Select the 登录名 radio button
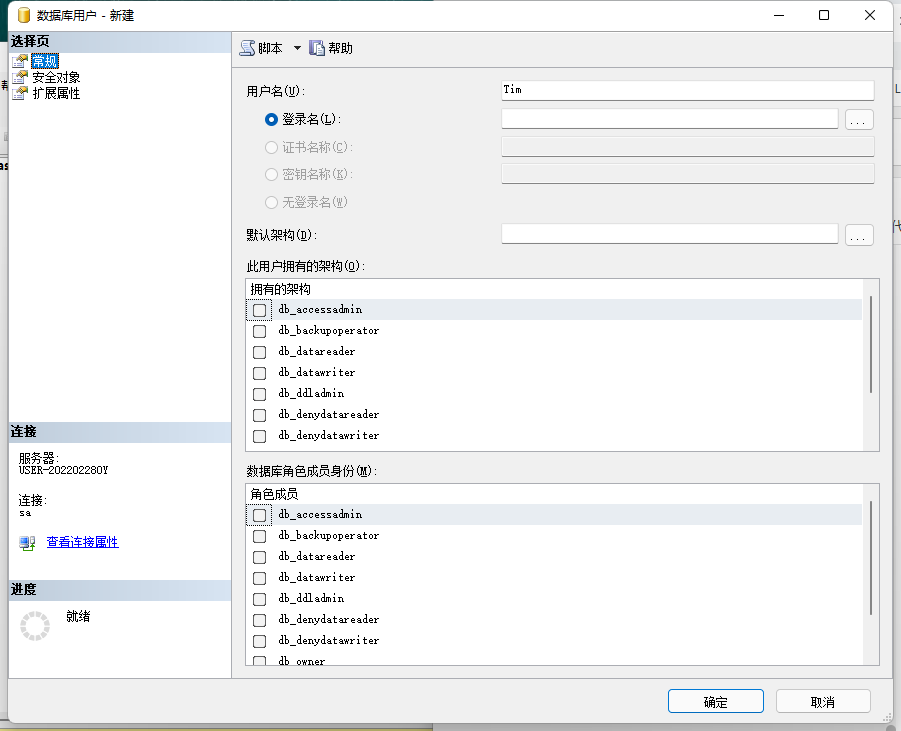Viewport: 901px width, 731px height. (271, 120)
